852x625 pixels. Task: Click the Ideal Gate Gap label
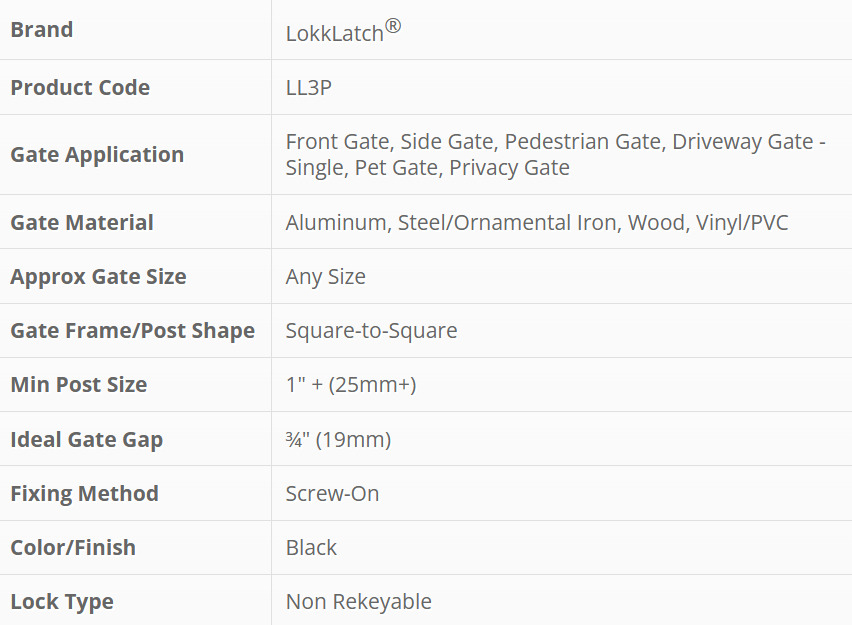click(x=87, y=440)
